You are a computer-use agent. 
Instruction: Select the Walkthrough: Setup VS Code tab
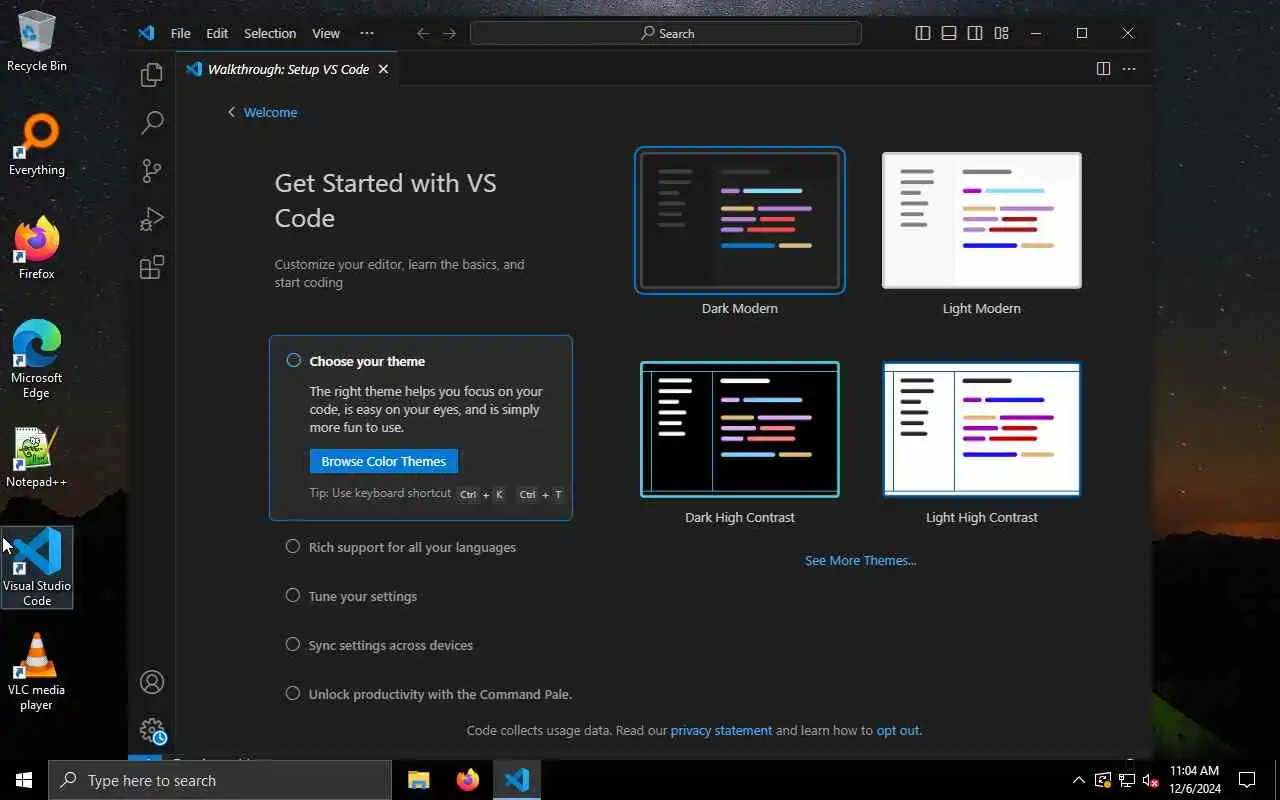(x=288, y=69)
